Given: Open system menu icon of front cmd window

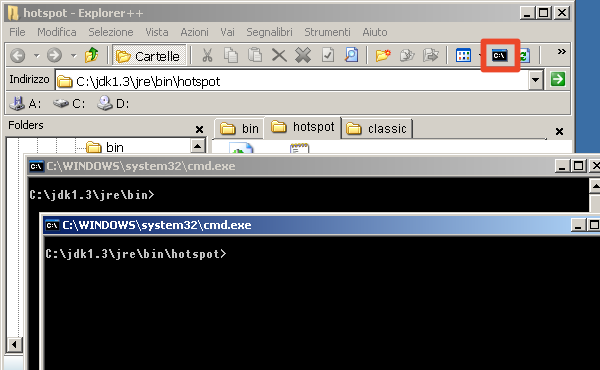Looking at the screenshot, I should (x=52, y=225).
